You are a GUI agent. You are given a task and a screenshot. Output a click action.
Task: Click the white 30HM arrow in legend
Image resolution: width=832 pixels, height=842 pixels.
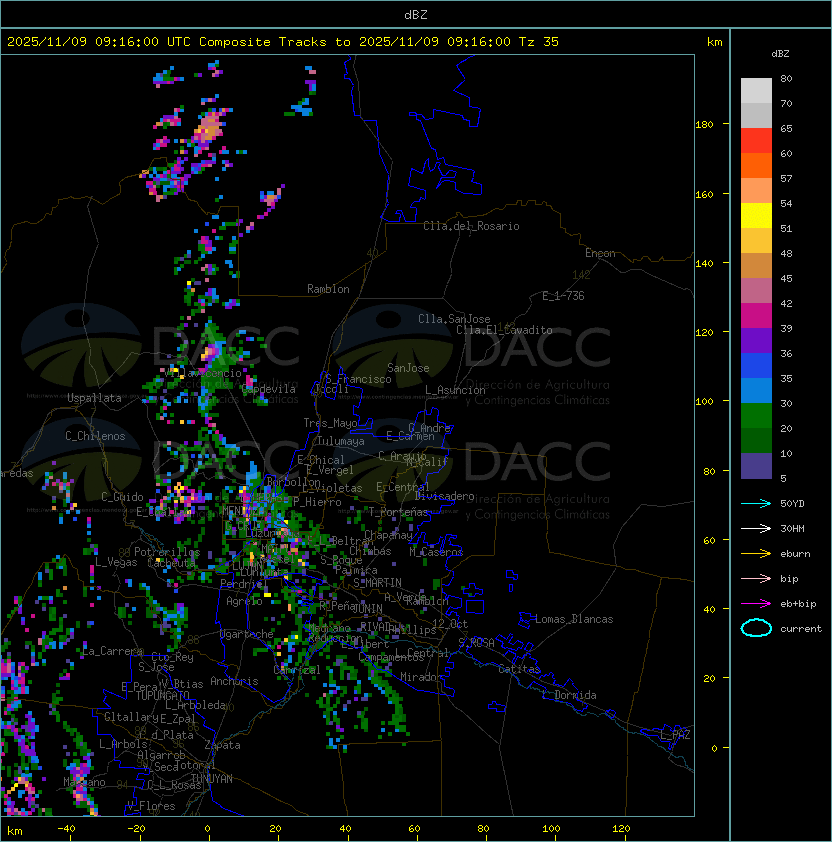point(756,528)
